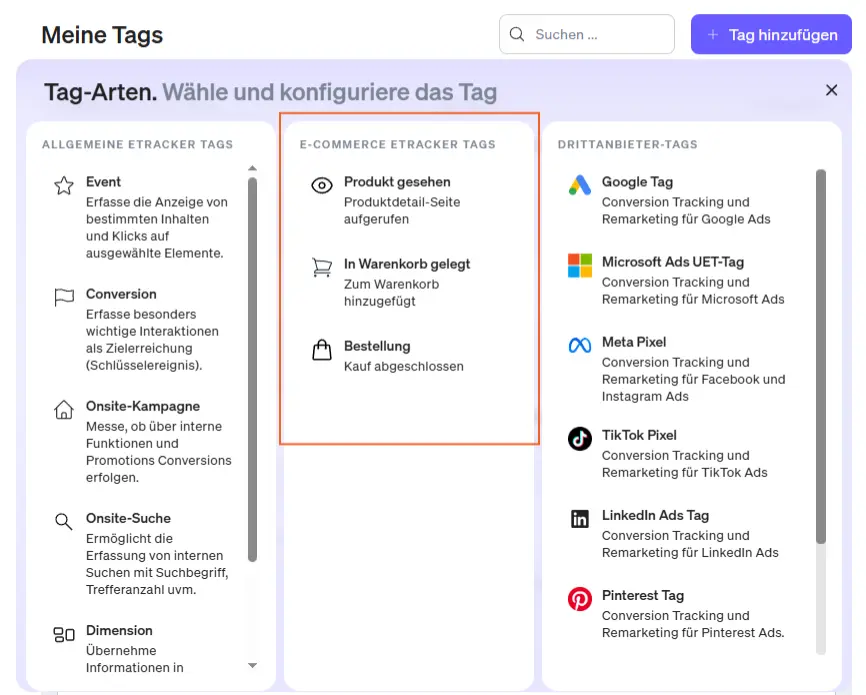Screen dimensions: 866x695
Task: Select the Microsoft Ads UET-Tag icon
Action: [579, 265]
